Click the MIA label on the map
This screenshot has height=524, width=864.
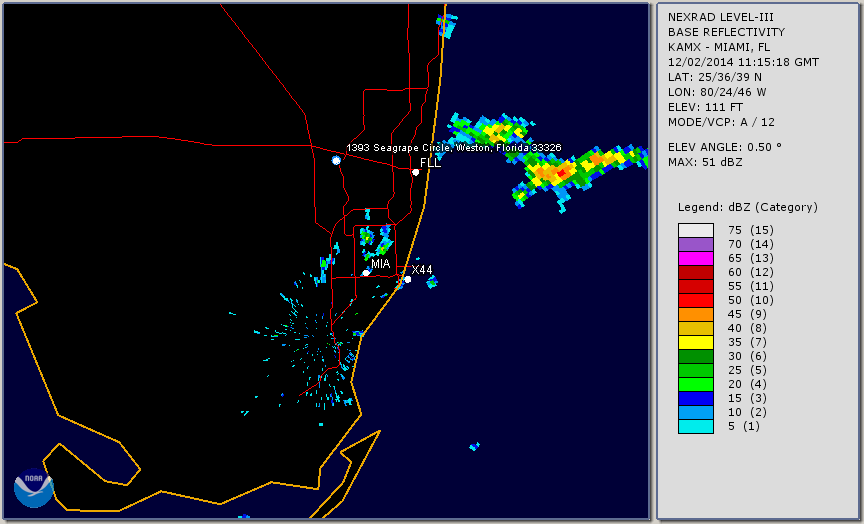click(381, 264)
